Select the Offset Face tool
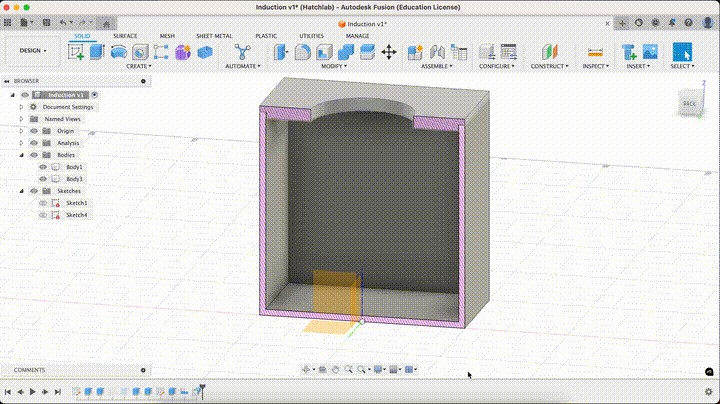 (367, 52)
